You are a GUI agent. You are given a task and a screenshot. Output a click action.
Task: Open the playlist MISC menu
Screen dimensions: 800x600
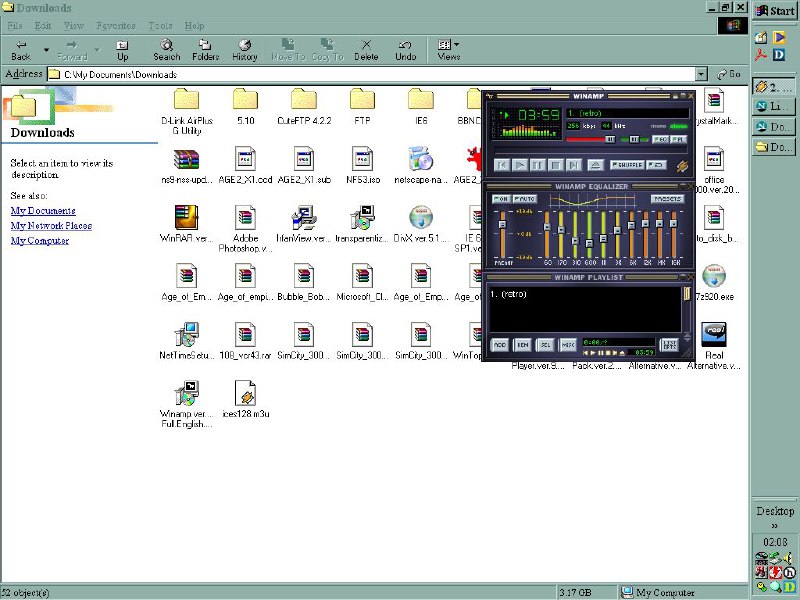point(568,345)
